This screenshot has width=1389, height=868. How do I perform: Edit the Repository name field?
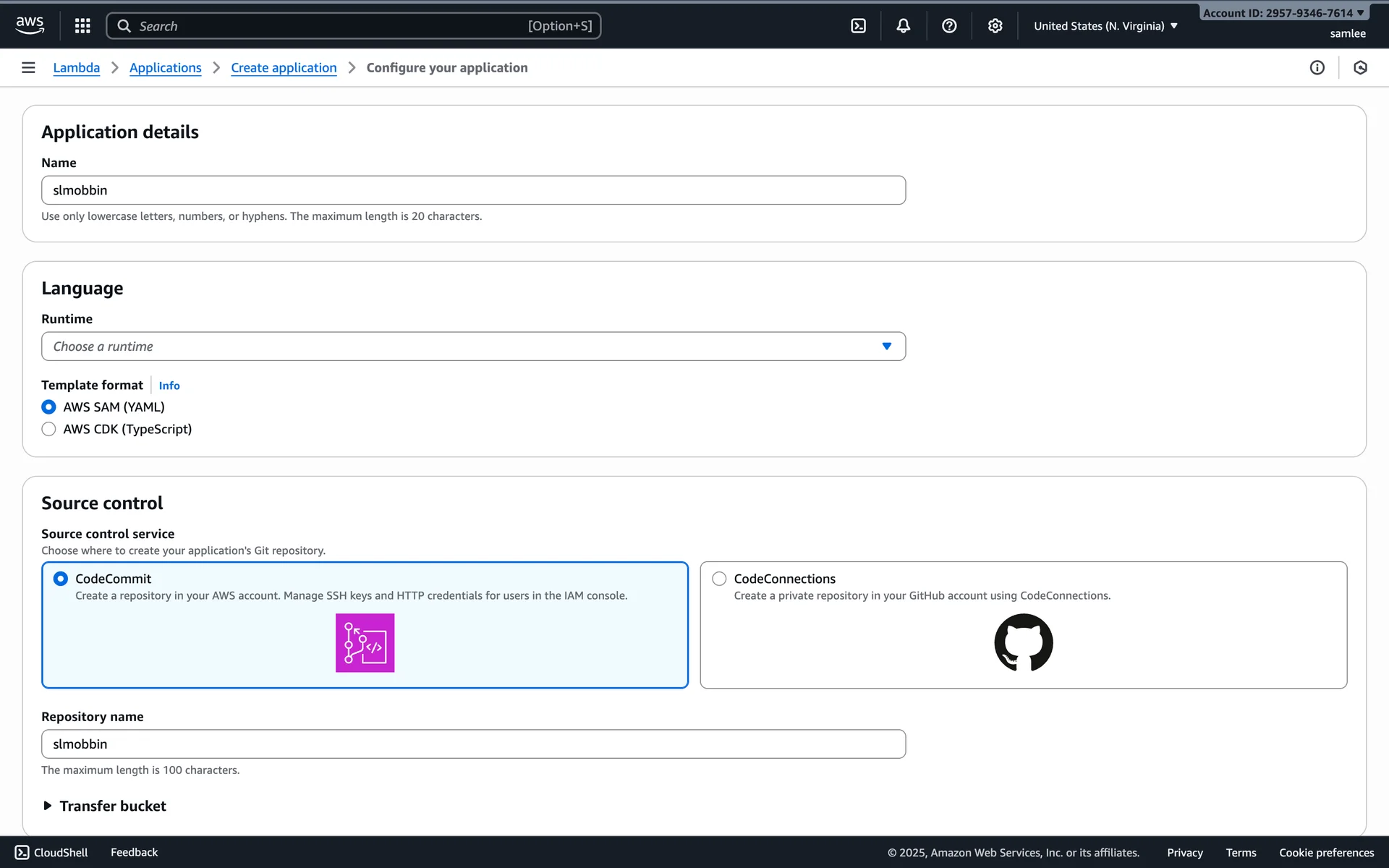(473, 744)
